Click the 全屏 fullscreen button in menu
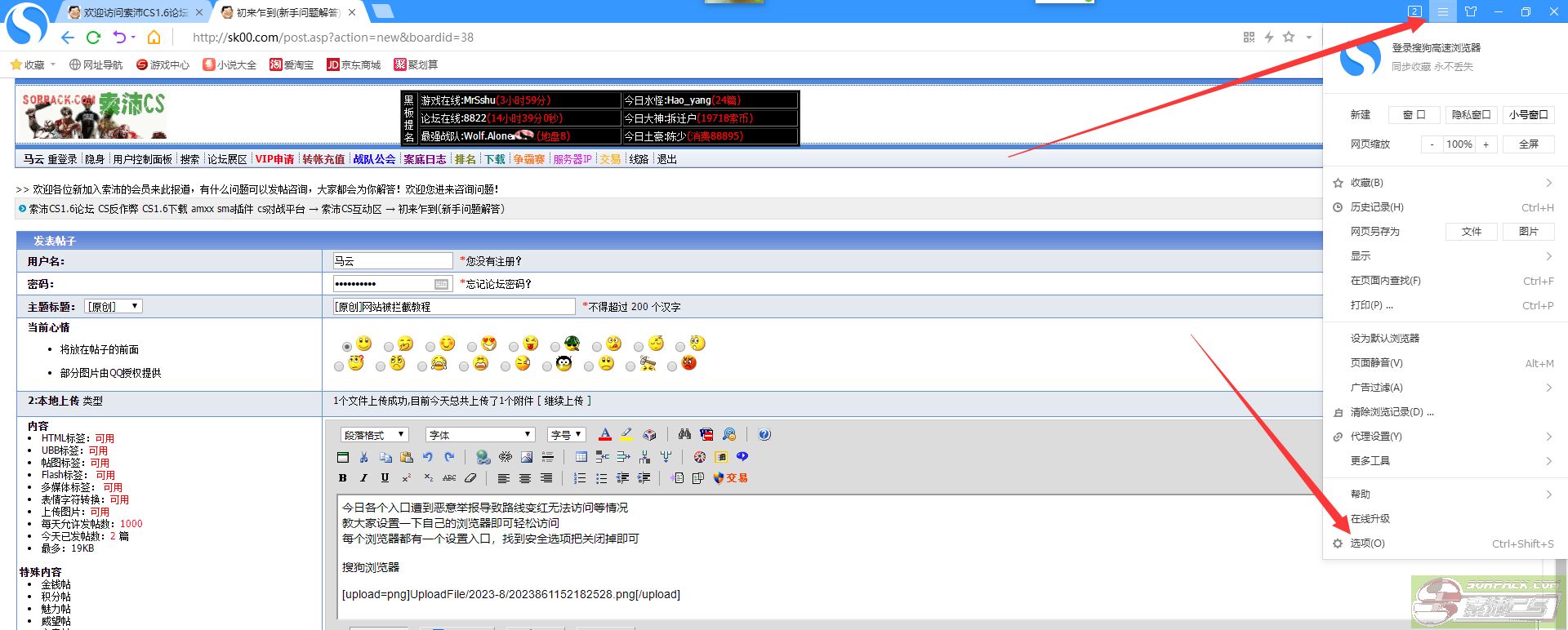 [x=1528, y=144]
